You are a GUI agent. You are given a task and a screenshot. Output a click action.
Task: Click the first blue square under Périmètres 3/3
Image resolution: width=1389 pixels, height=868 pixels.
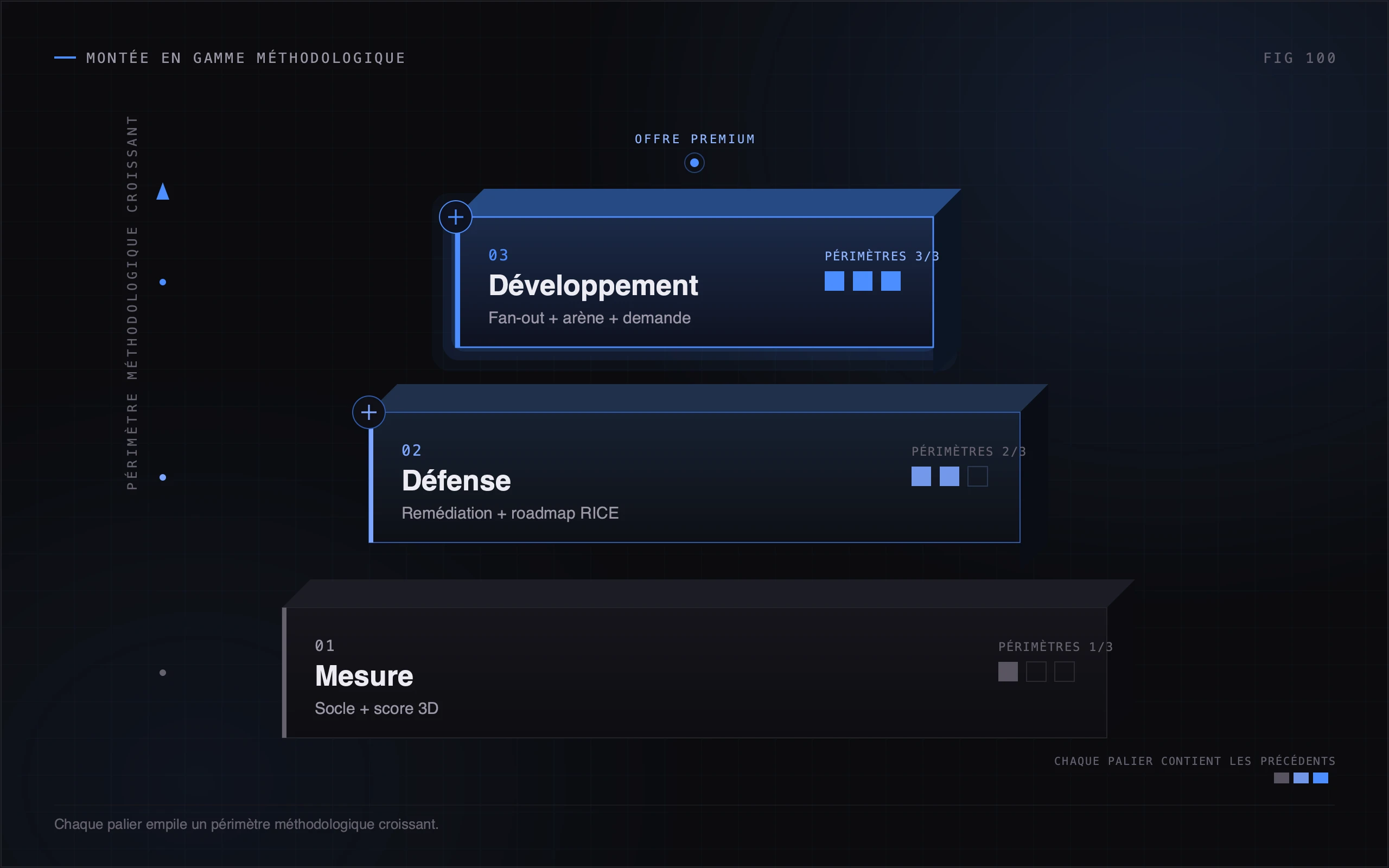click(834, 282)
